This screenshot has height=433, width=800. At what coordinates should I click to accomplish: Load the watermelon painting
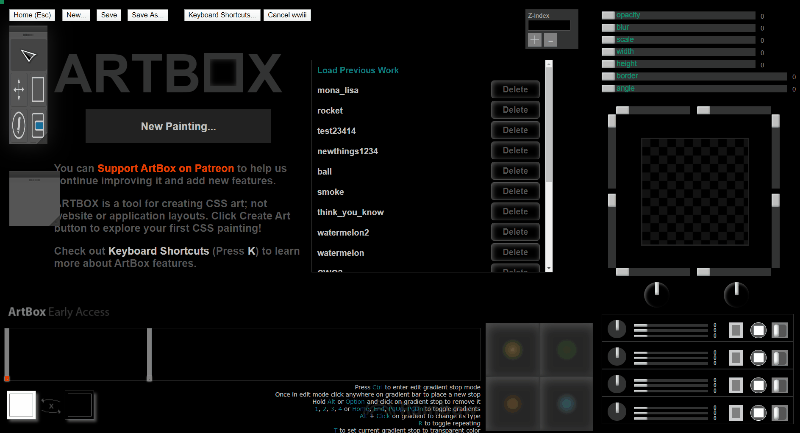pos(340,253)
